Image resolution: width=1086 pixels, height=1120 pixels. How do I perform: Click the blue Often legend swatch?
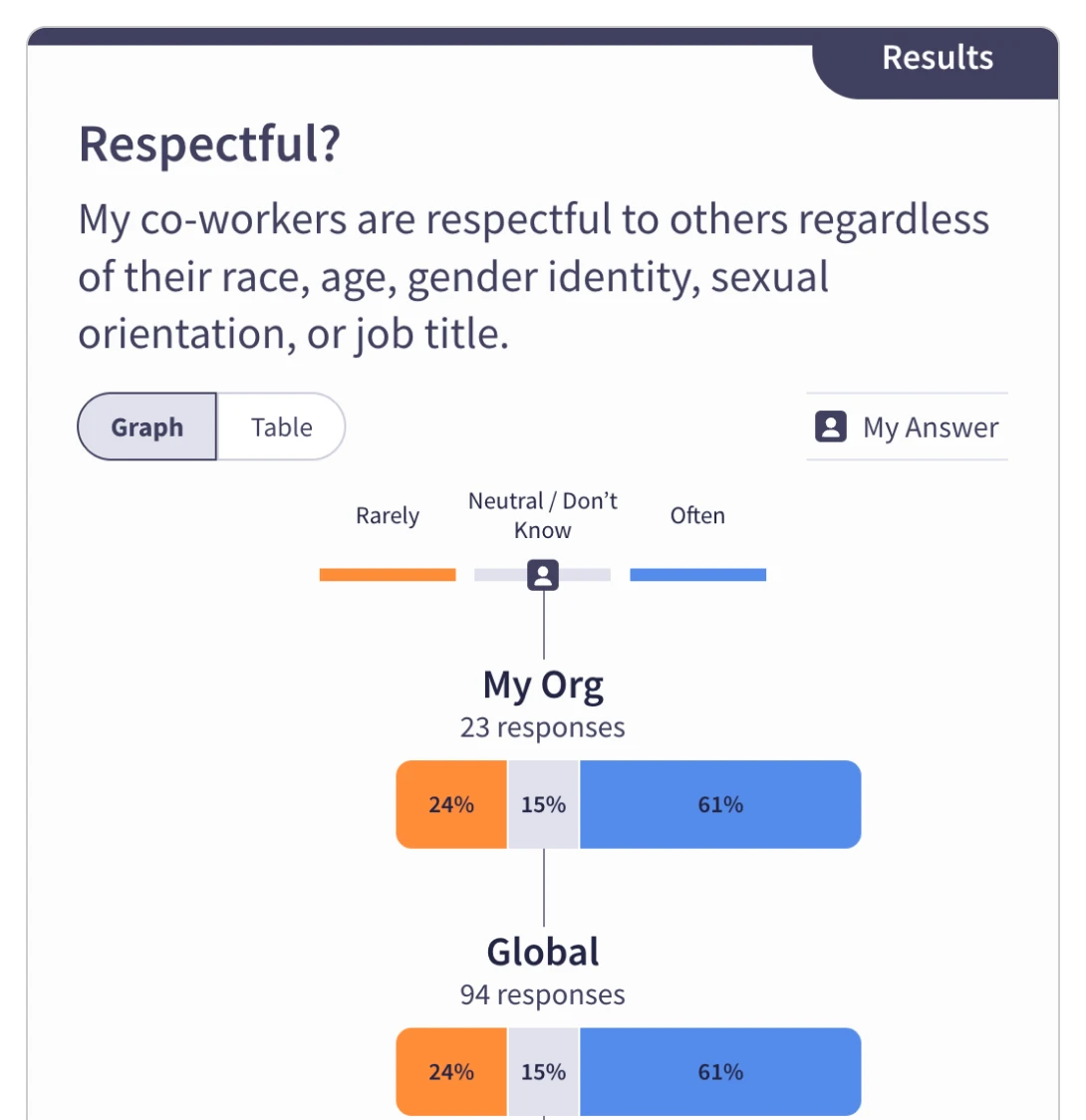point(697,575)
